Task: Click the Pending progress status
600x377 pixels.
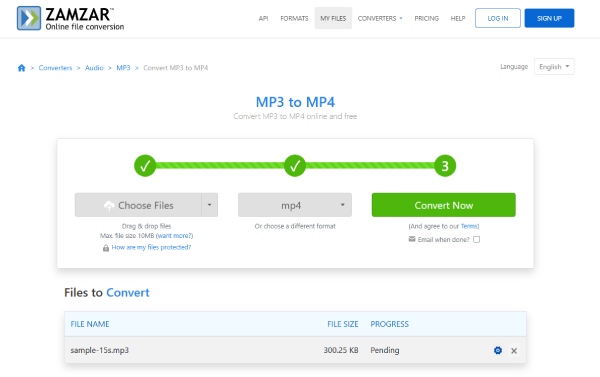Action: point(385,350)
